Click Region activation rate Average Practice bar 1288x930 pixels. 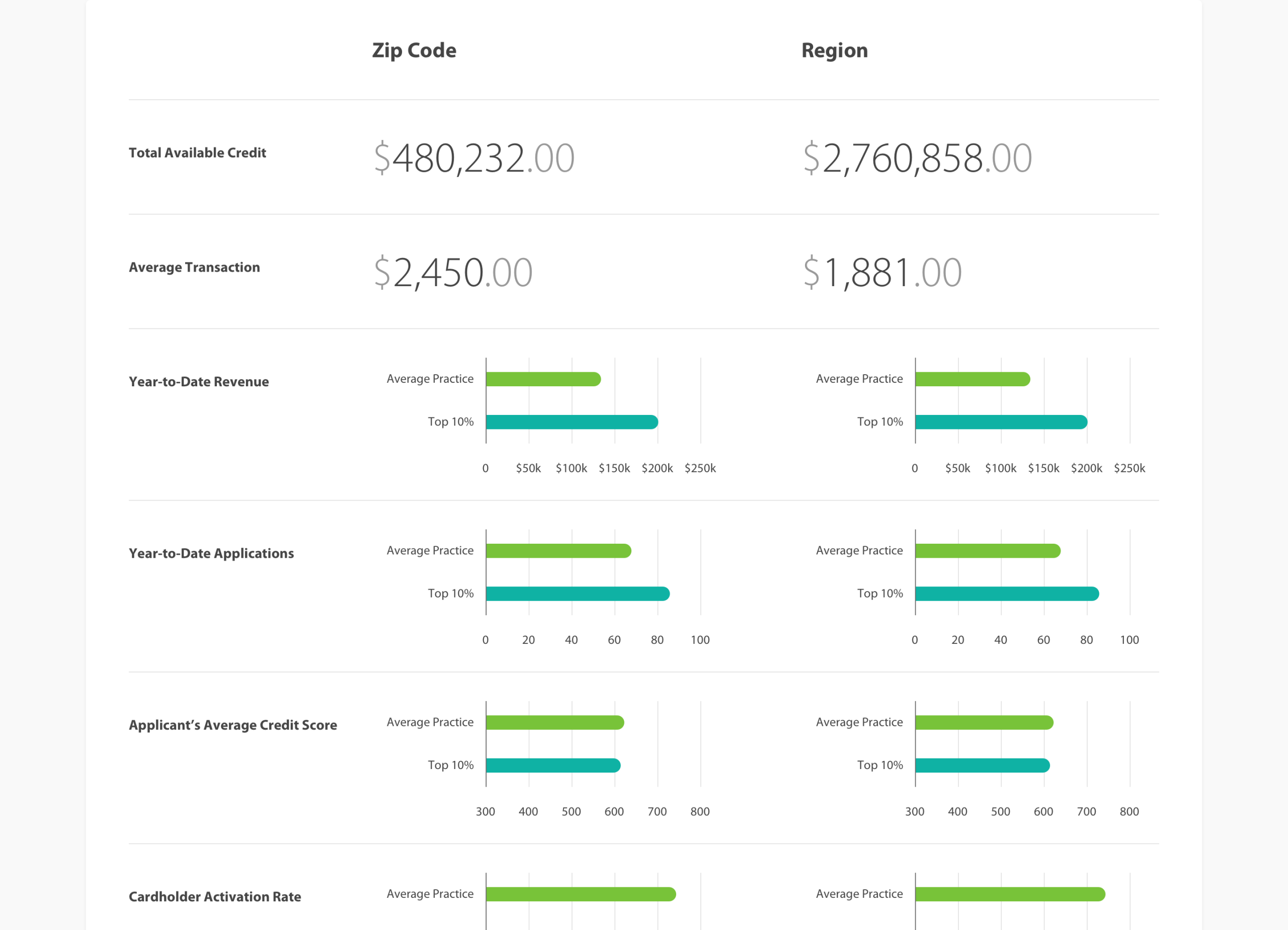point(1010,894)
